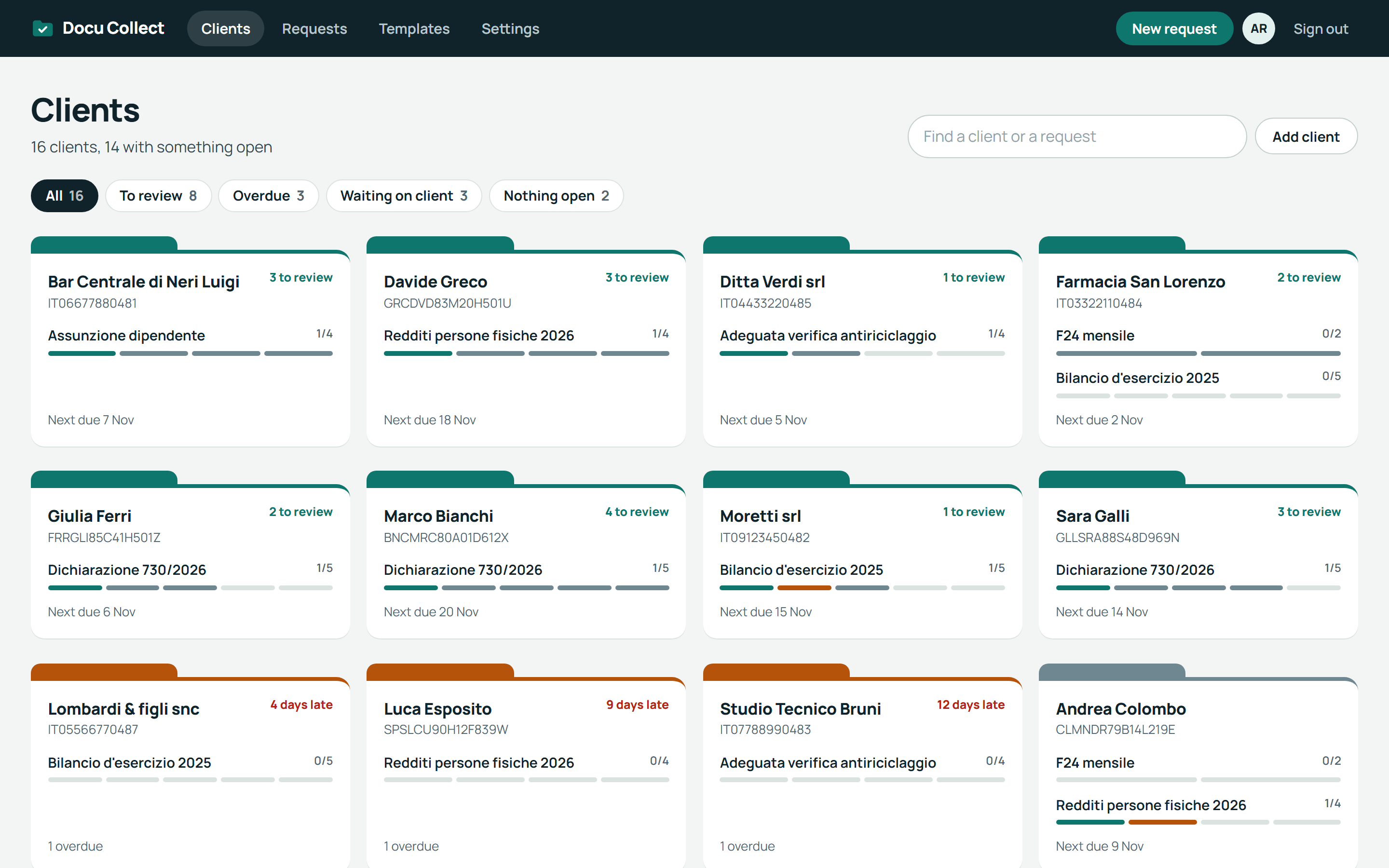Open Andrea Colombo client name
Viewport: 1389px width, 868px height.
coord(1120,708)
